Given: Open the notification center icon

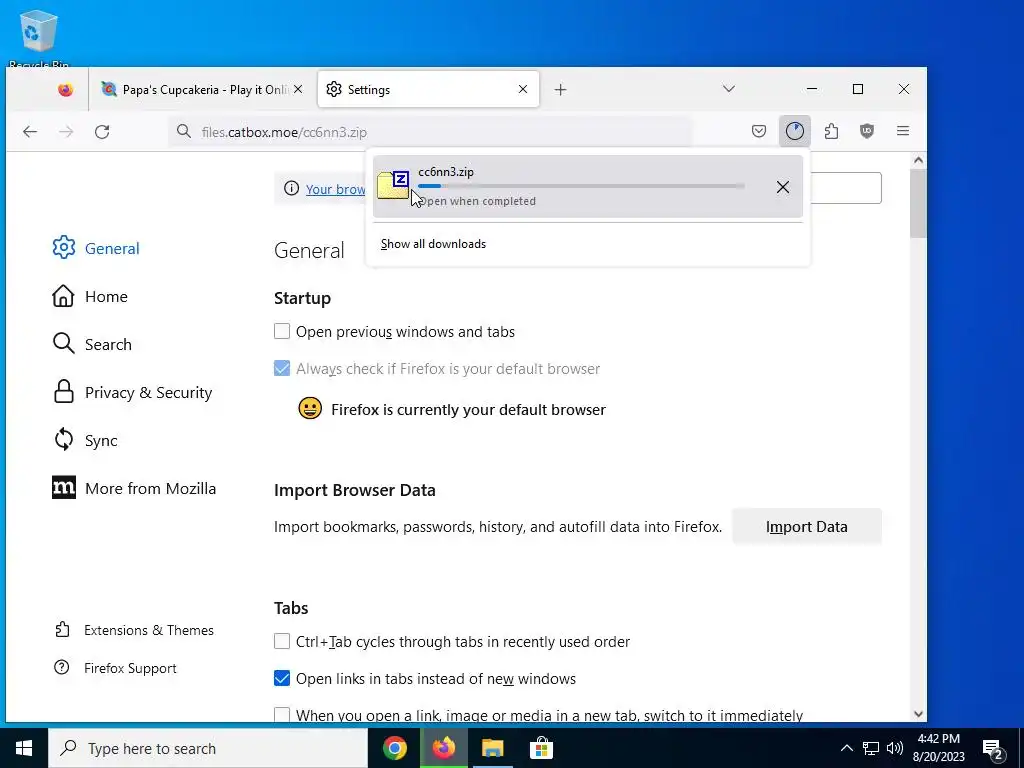Looking at the screenshot, I should pyautogui.click(x=993, y=749).
